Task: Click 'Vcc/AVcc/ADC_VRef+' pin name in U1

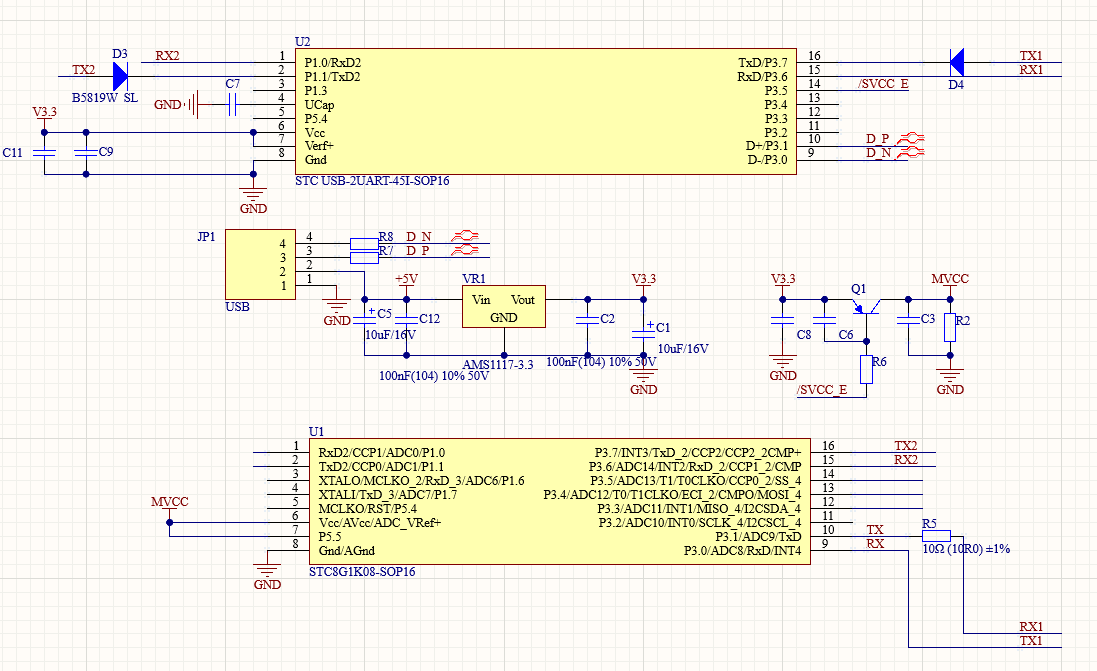Action: (x=380, y=523)
